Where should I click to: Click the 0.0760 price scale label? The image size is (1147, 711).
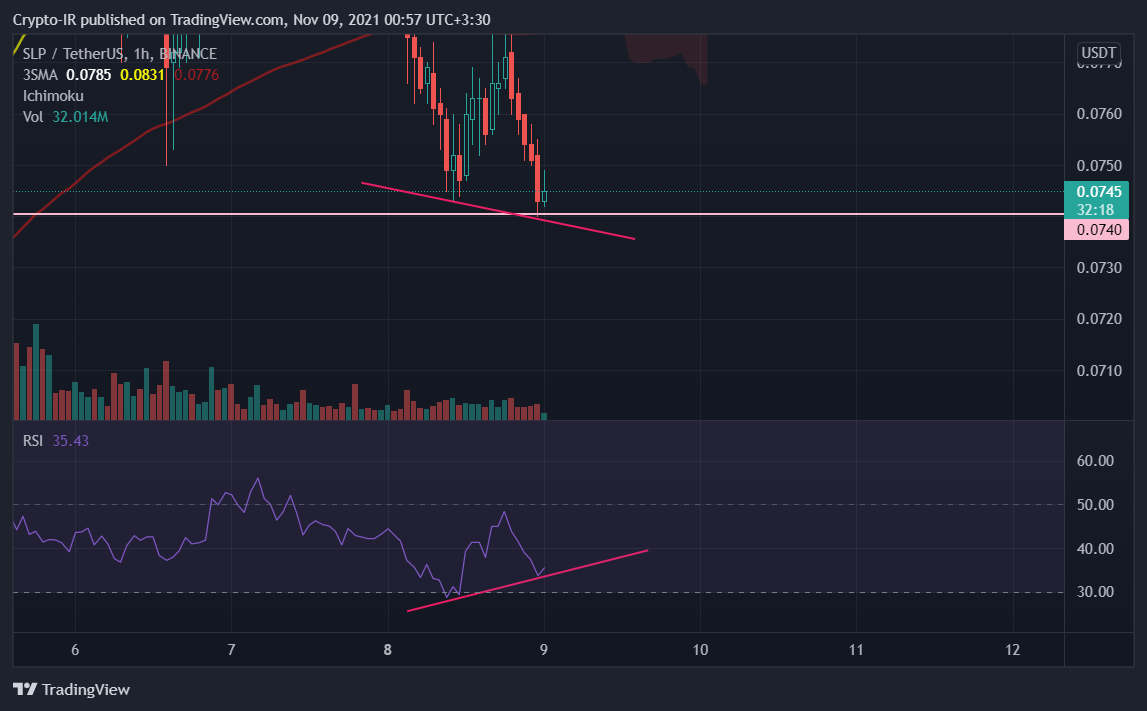point(1099,114)
